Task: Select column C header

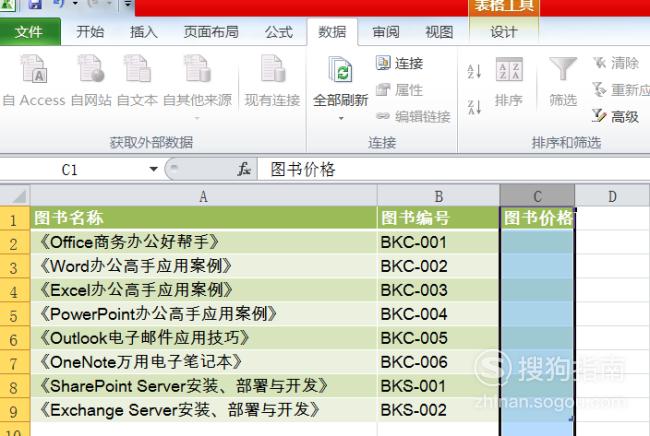Action: point(537,196)
